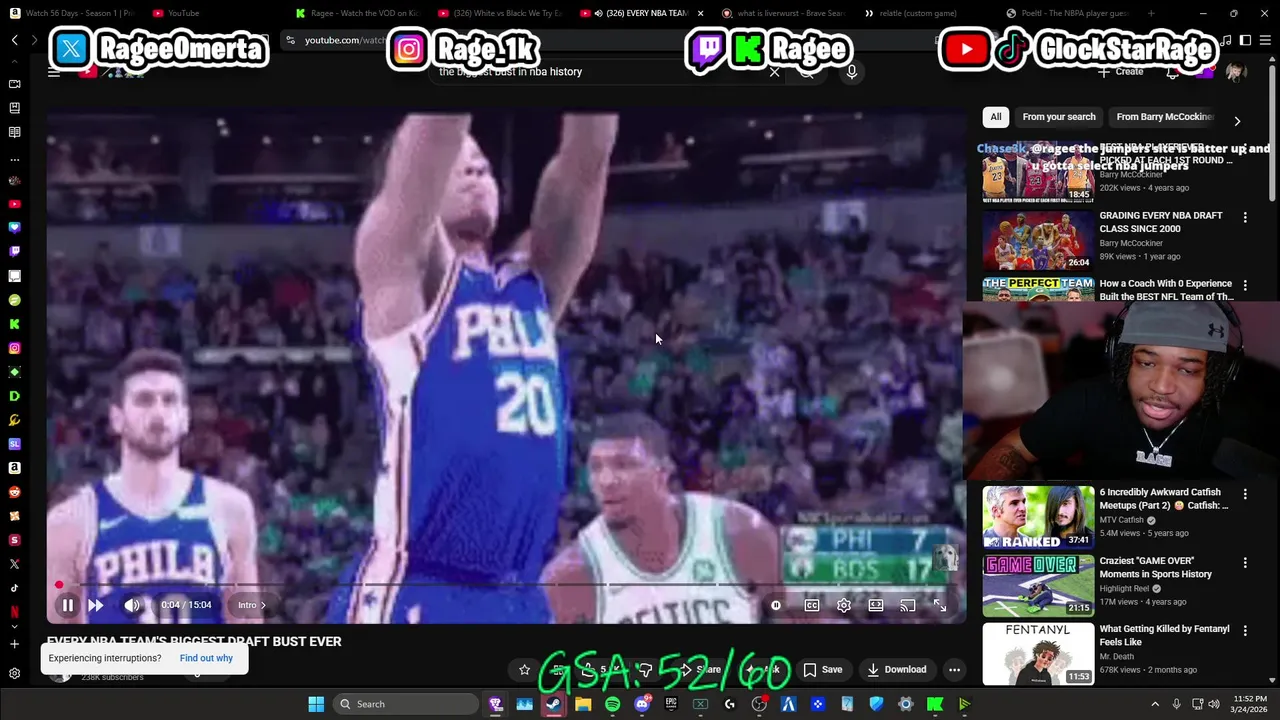
Task: Open Twitch from the browser sidebar
Action: tap(14, 252)
